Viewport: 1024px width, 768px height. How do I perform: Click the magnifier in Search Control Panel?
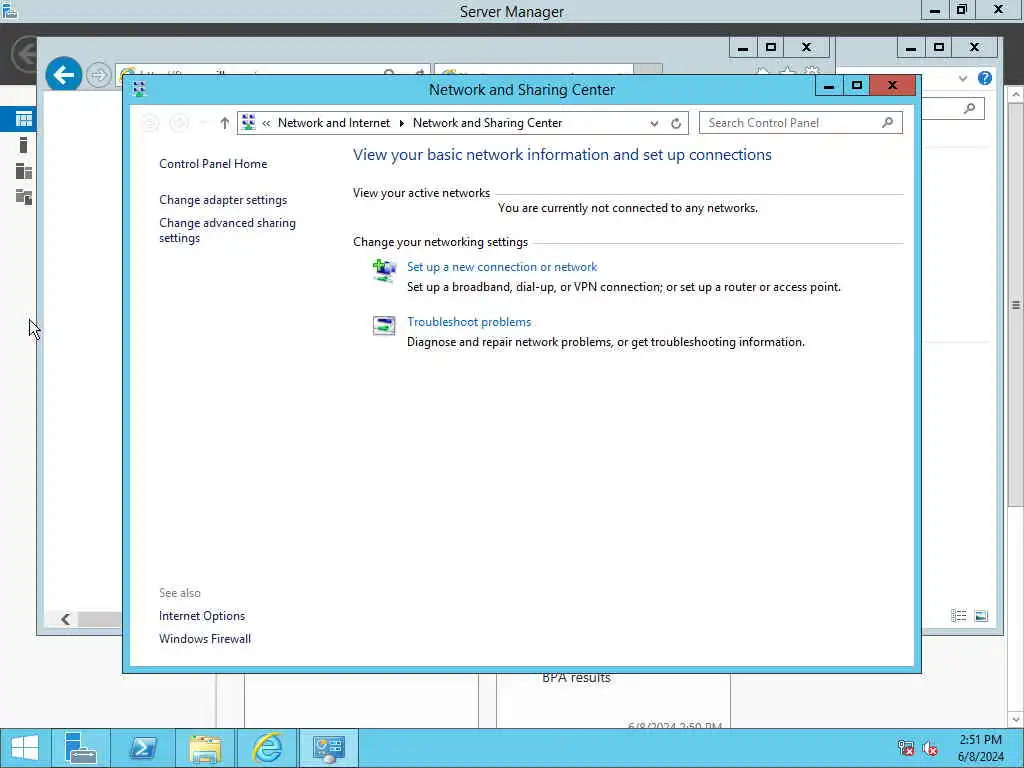tap(888, 122)
